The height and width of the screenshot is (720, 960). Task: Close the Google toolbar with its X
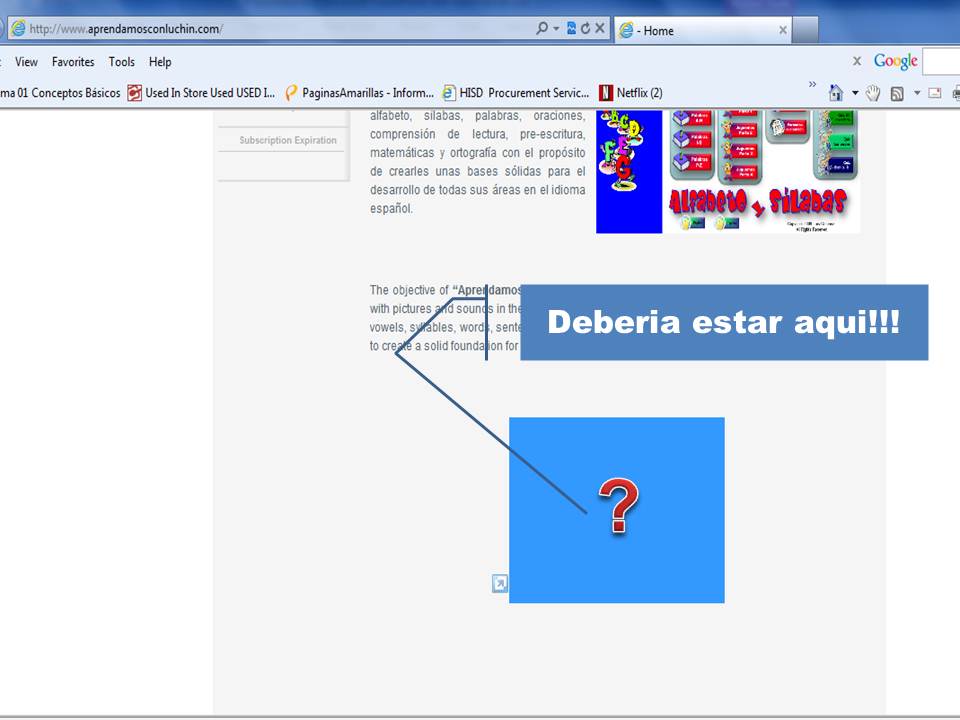click(x=857, y=61)
